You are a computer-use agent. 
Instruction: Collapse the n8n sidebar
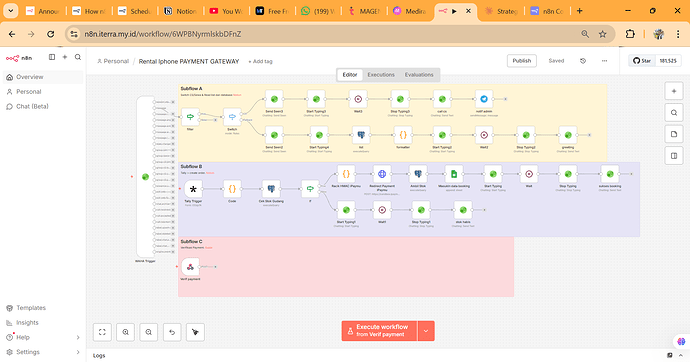52,57
